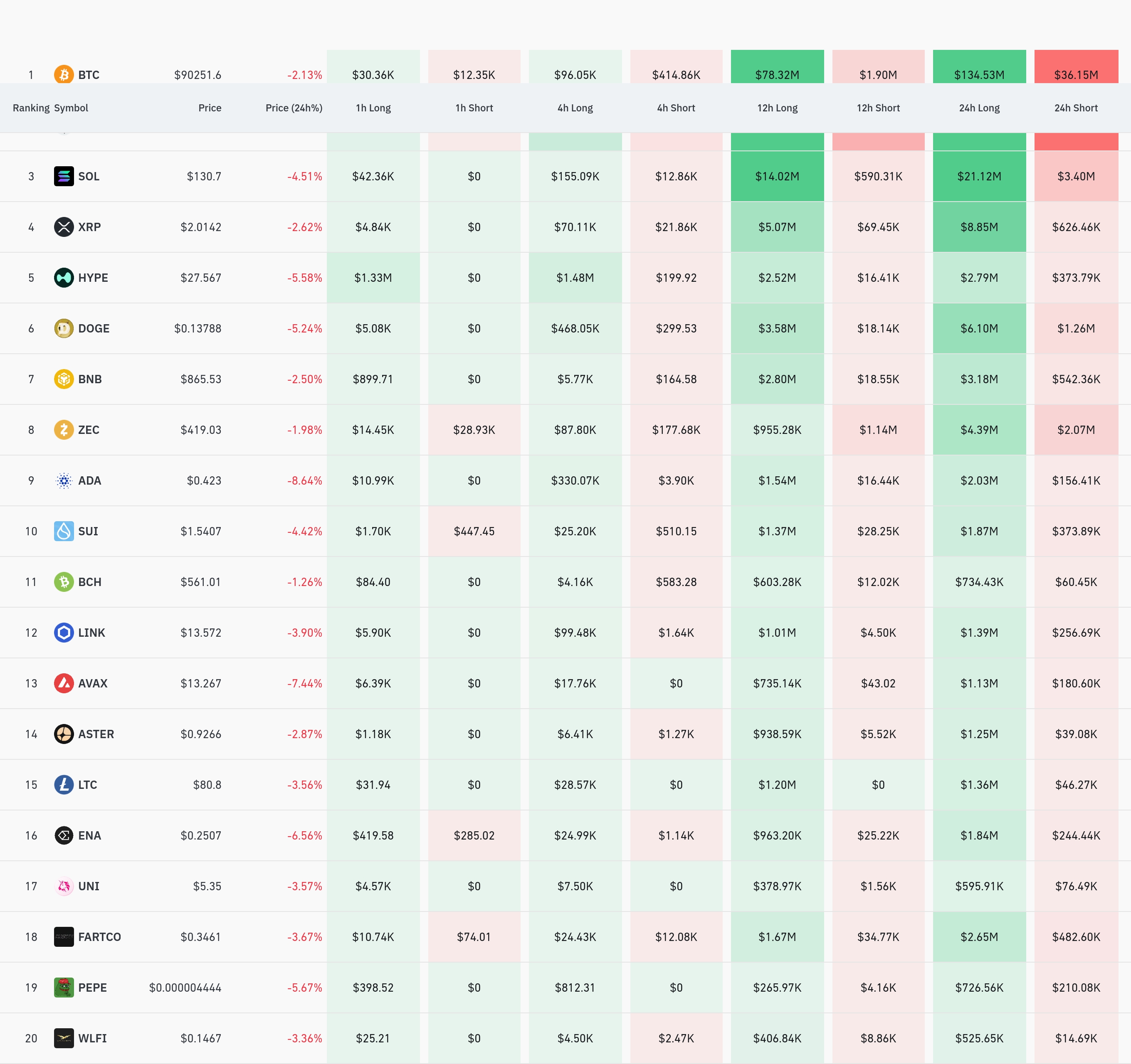This screenshot has width=1131, height=1064.
Task: Click SOL 12h Long cell $14.02M
Action: [x=777, y=176]
